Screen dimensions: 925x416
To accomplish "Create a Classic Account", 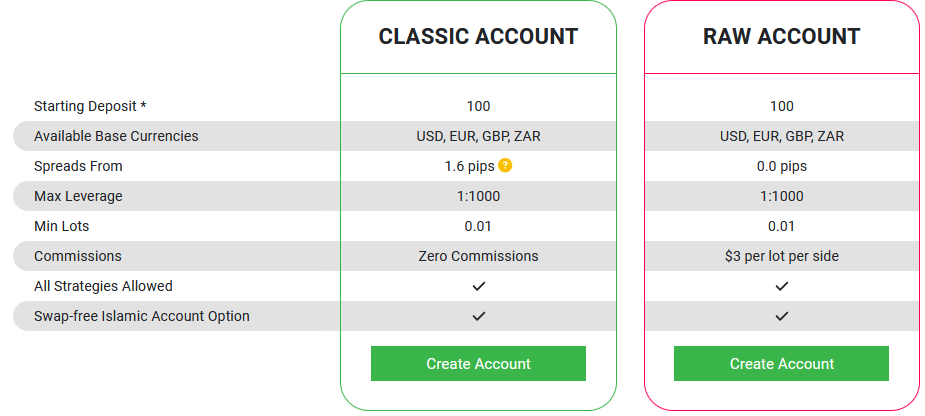I will pos(478,364).
